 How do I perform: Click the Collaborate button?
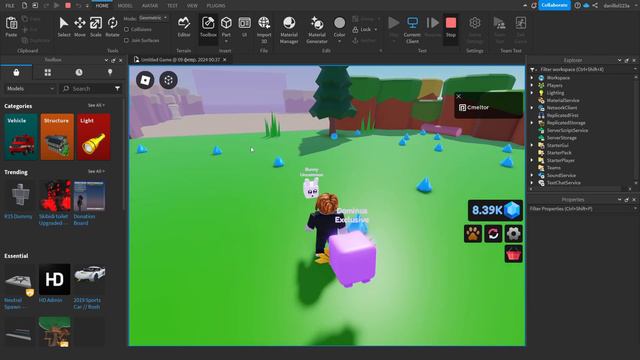pos(554,5)
